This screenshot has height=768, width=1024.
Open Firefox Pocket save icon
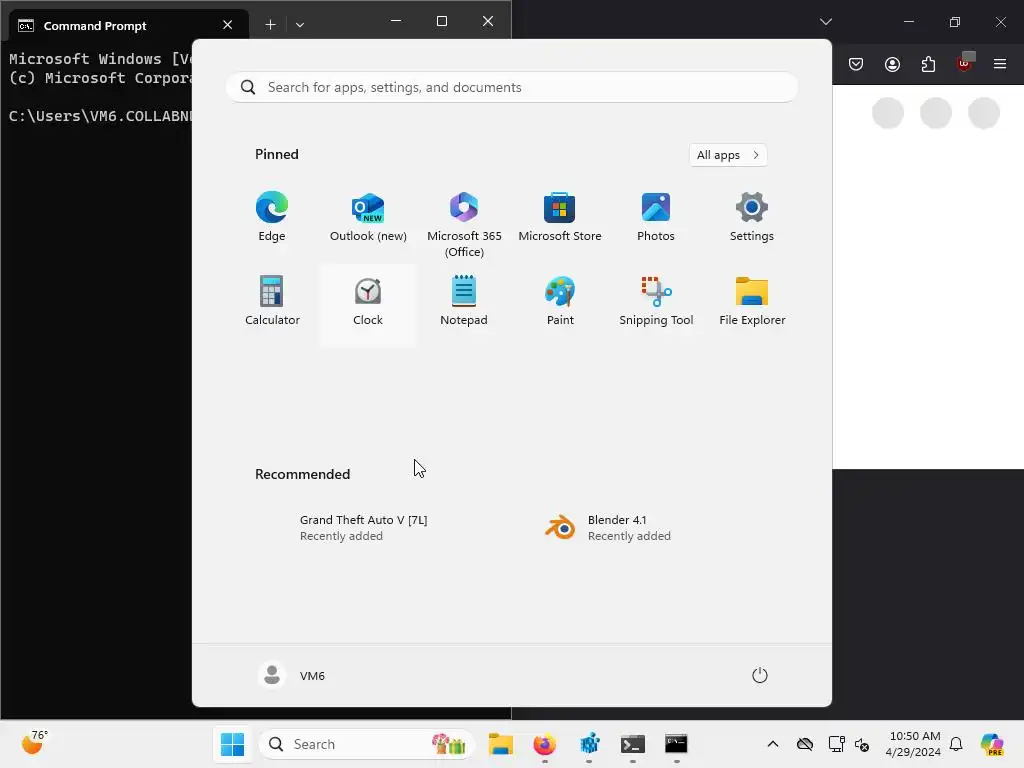point(856,64)
